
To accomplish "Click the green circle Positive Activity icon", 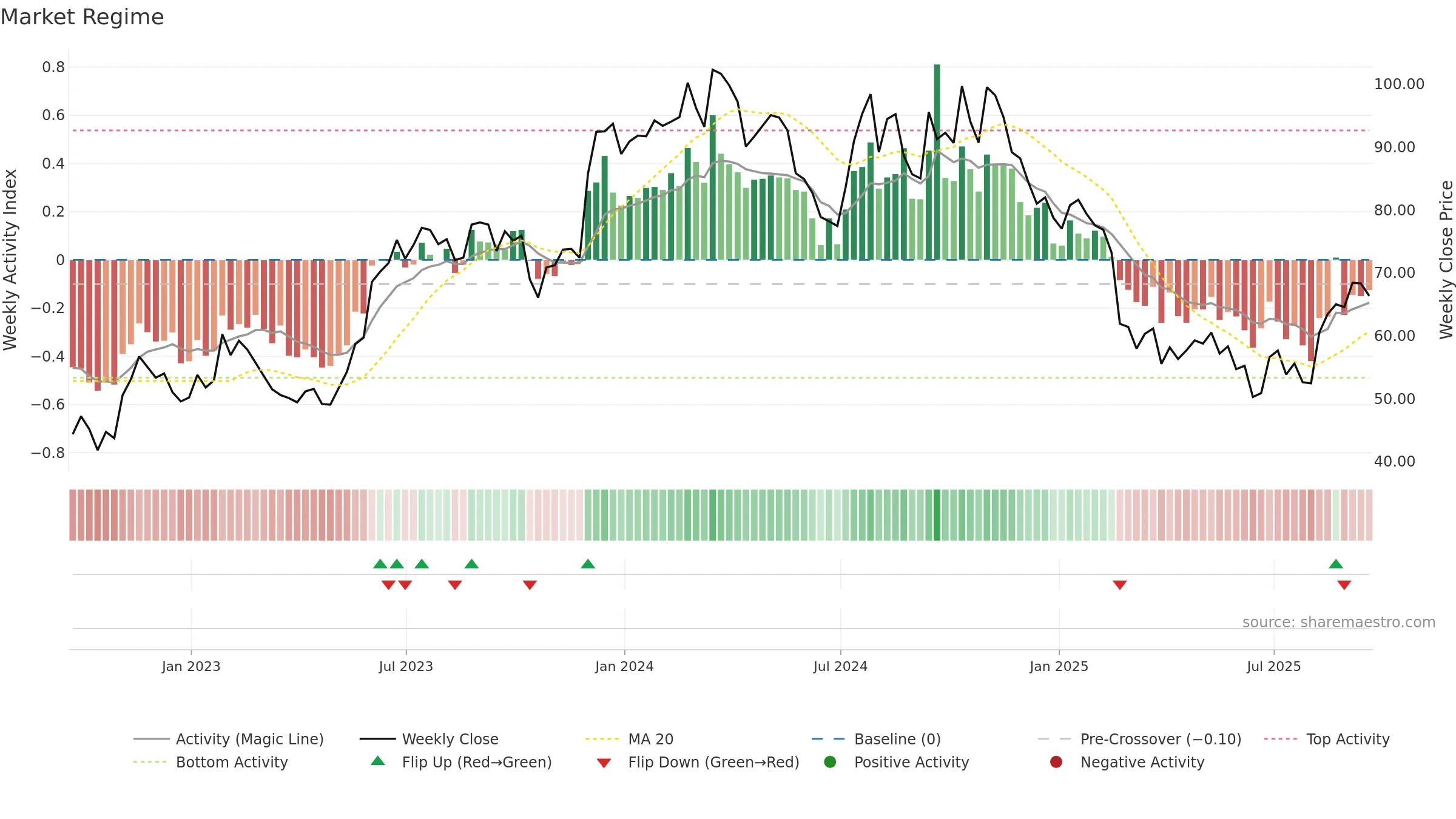I will (x=830, y=762).
